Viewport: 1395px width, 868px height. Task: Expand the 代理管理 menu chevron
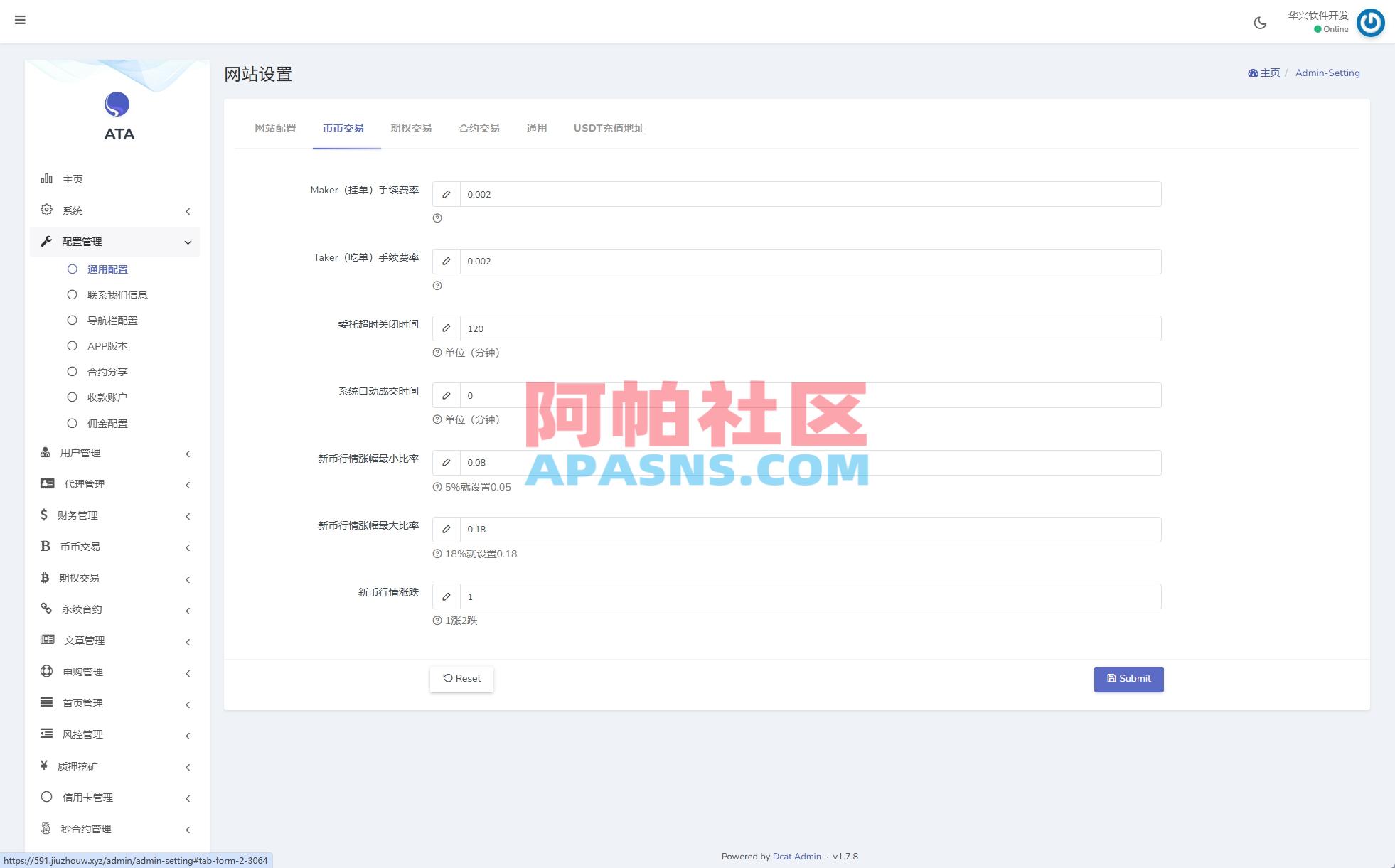pyautogui.click(x=188, y=485)
